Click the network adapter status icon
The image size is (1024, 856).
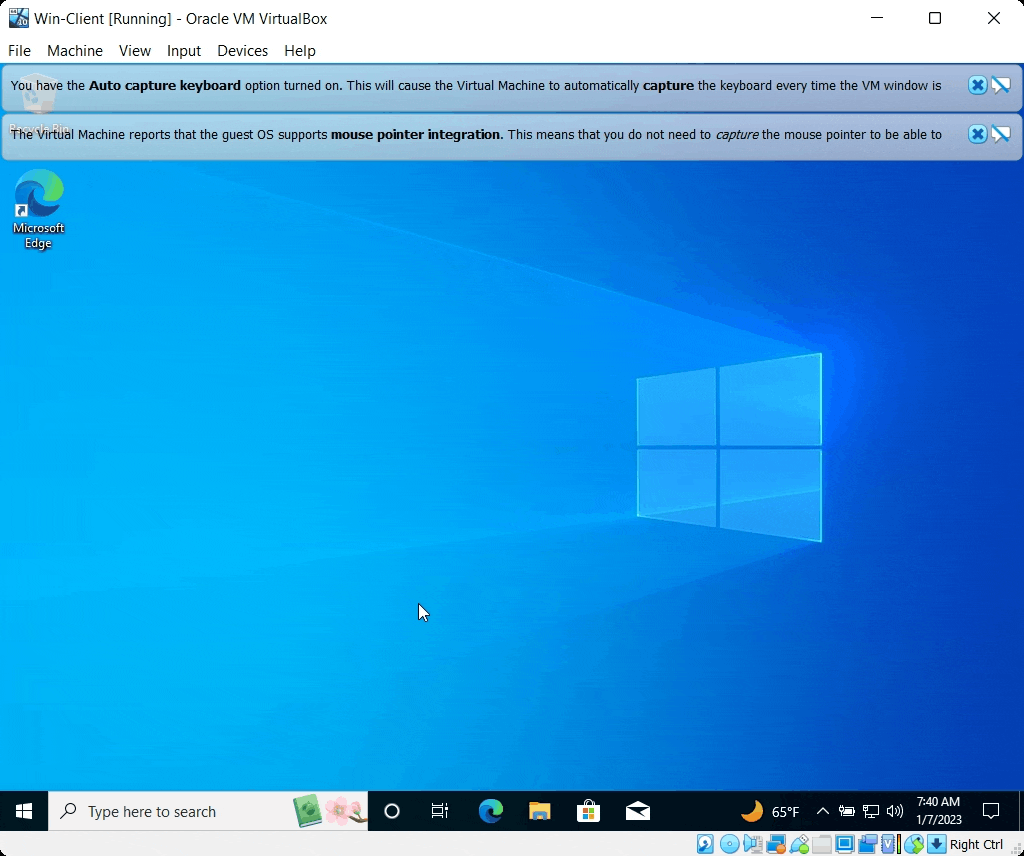tap(776, 844)
